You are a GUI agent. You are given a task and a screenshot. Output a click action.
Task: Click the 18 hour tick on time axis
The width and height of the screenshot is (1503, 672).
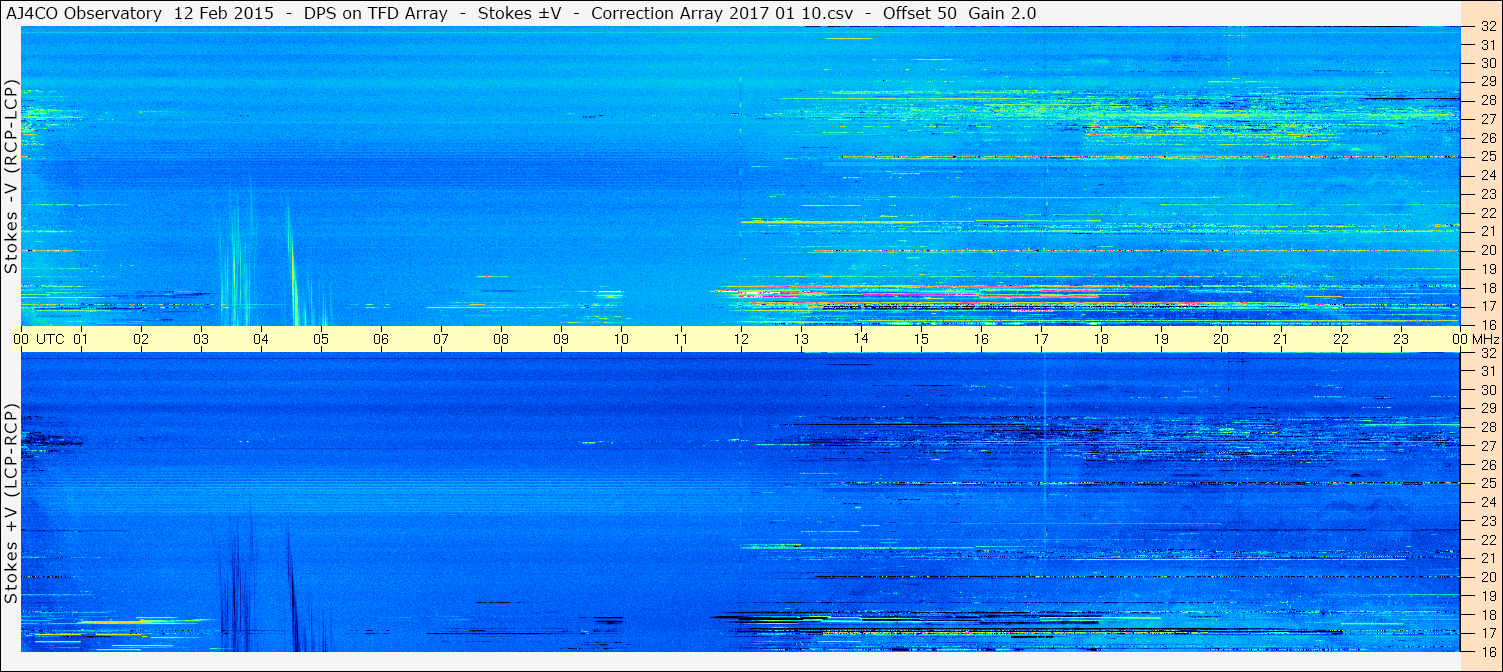point(1101,339)
